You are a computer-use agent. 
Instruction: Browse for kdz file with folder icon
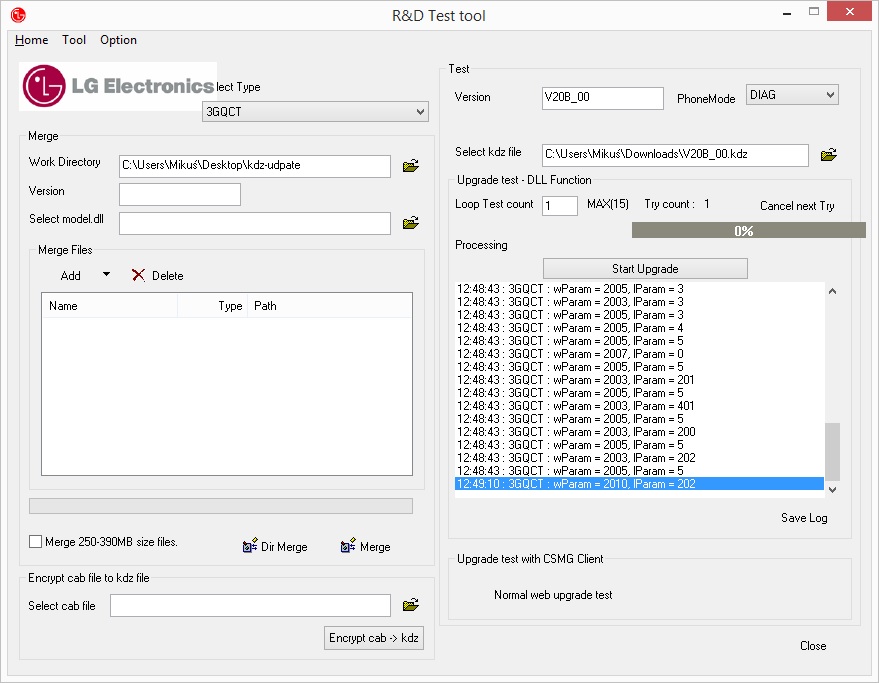pos(829,155)
